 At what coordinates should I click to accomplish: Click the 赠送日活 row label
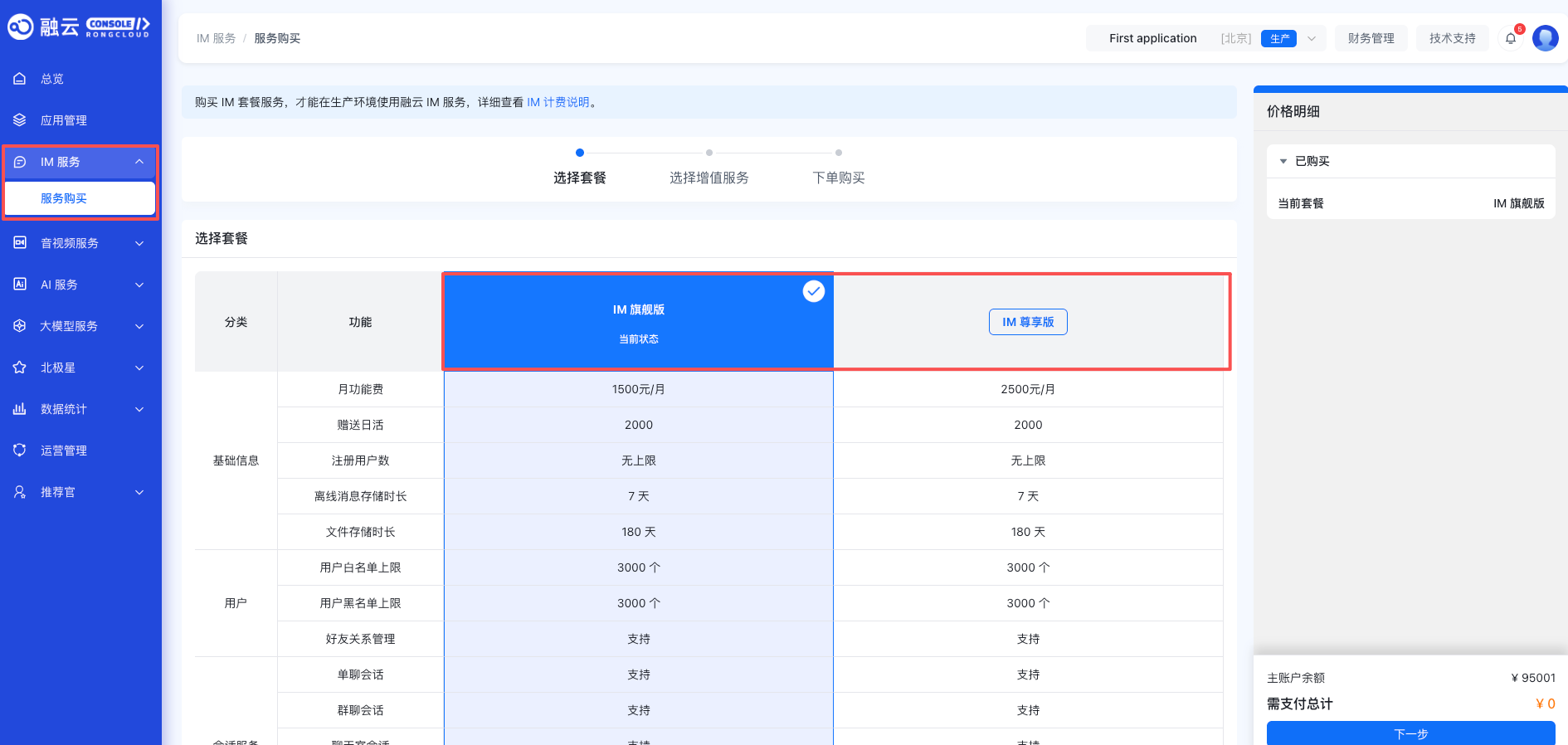(361, 425)
